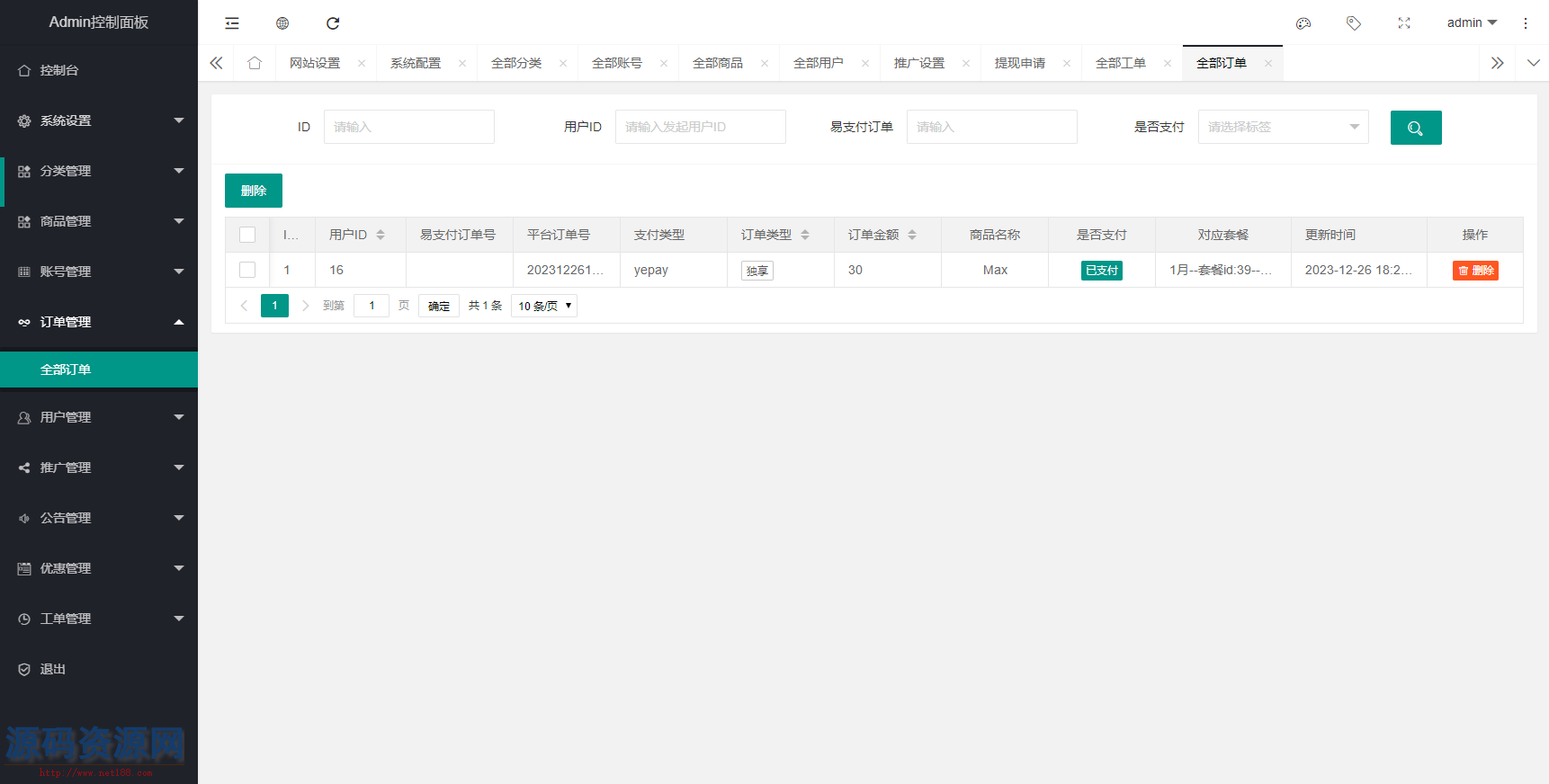Go to next page arrow

(x=306, y=306)
